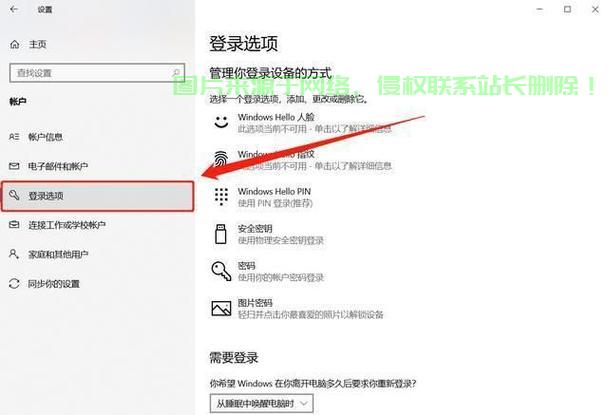Select Windows Hello 人脸 smiley face icon
The height and width of the screenshot is (415, 608).
[x=221, y=122]
